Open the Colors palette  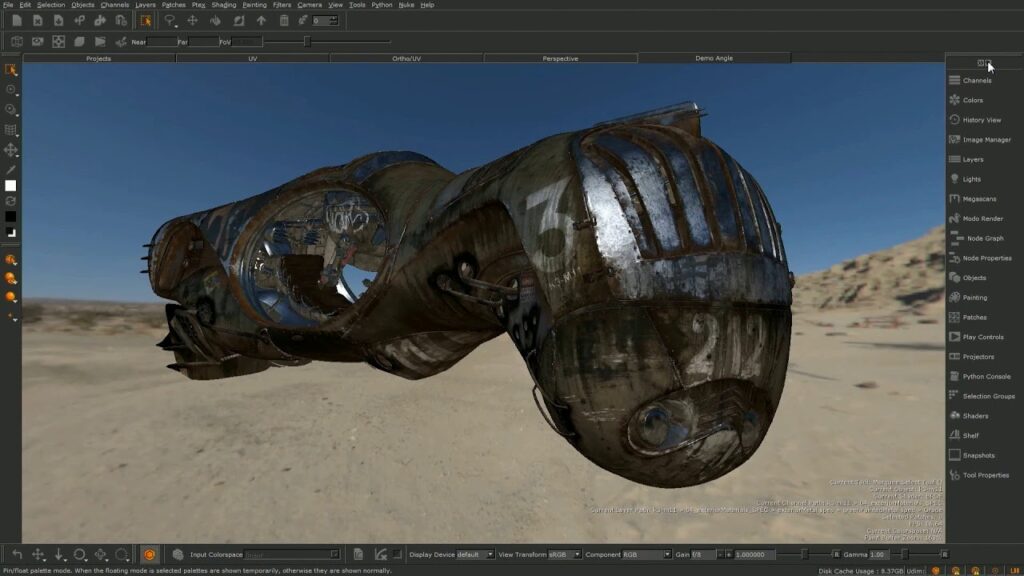pyautogui.click(x=972, y=100)
